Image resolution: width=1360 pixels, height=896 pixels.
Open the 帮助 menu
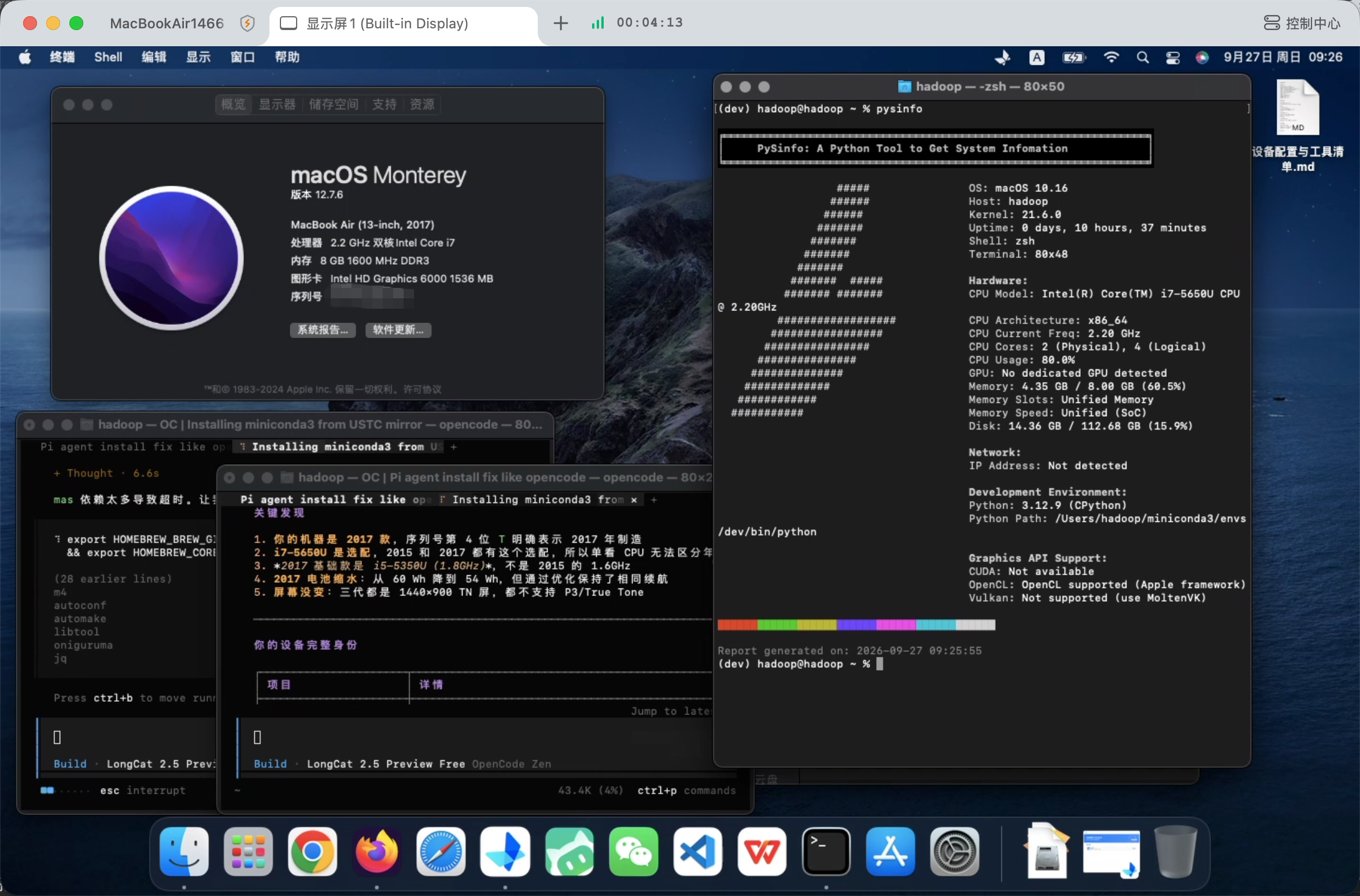tap(287, 57)
